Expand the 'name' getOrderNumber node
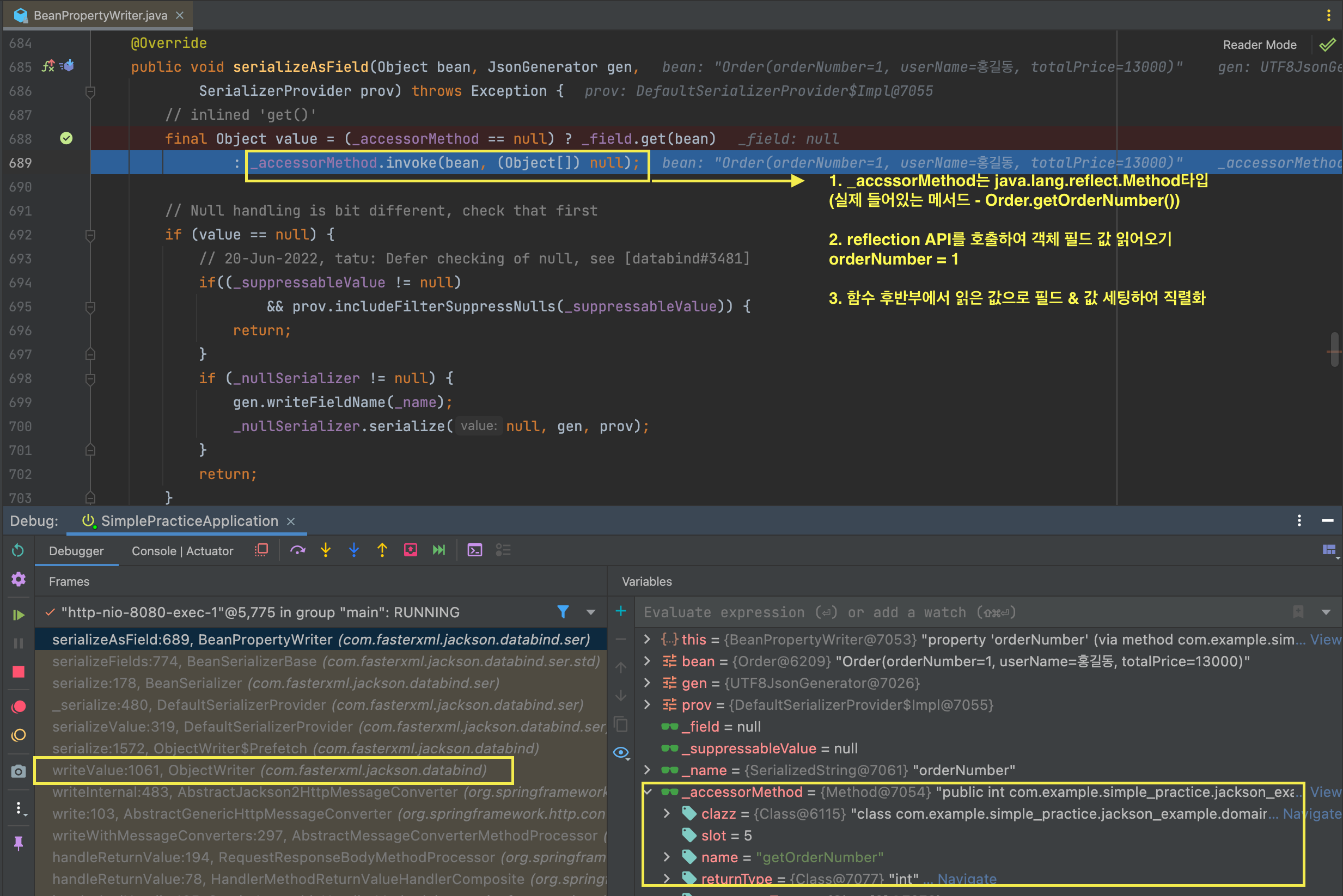 click(x=667, y=857)
